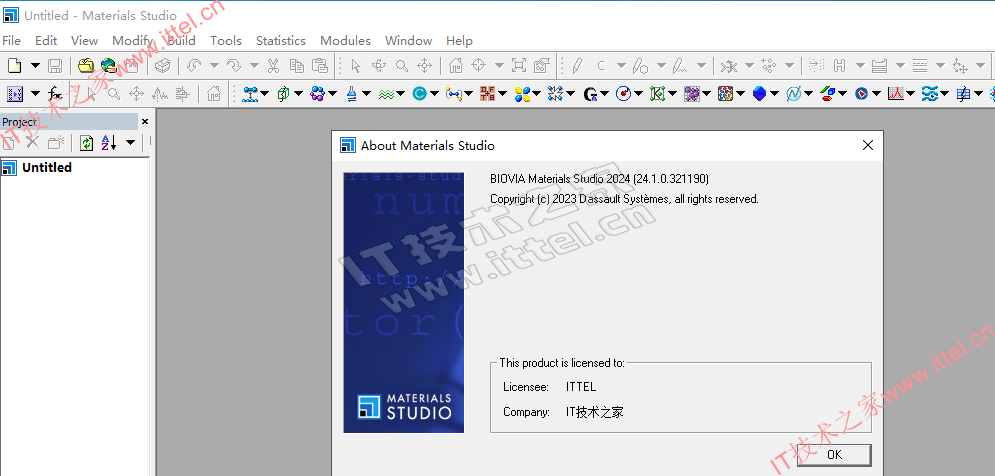Open a file with the yellow folder icon
Image resolution: width=995 pixels, height=476 pixels.
86,65
